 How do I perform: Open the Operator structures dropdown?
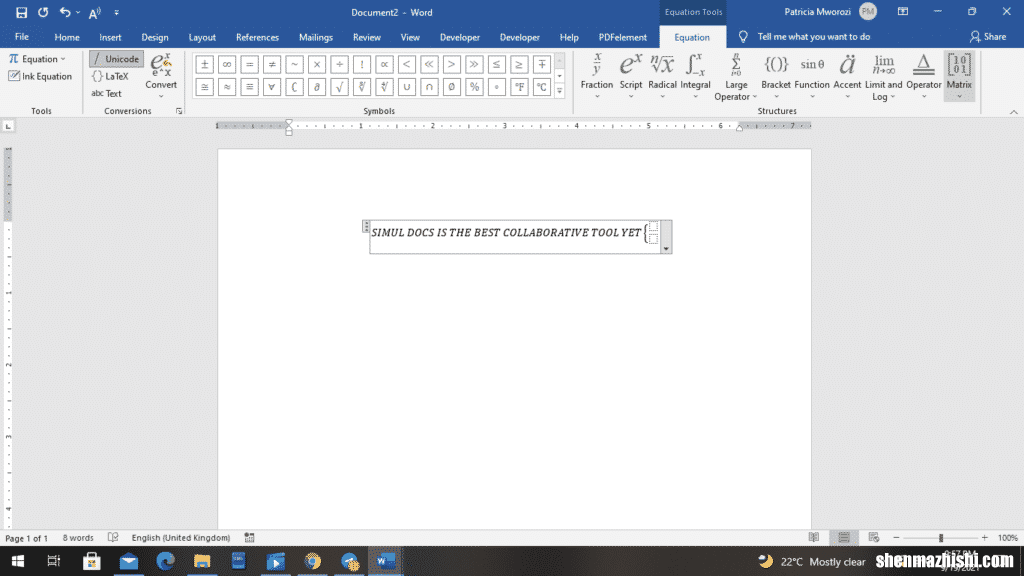[923, 76]
